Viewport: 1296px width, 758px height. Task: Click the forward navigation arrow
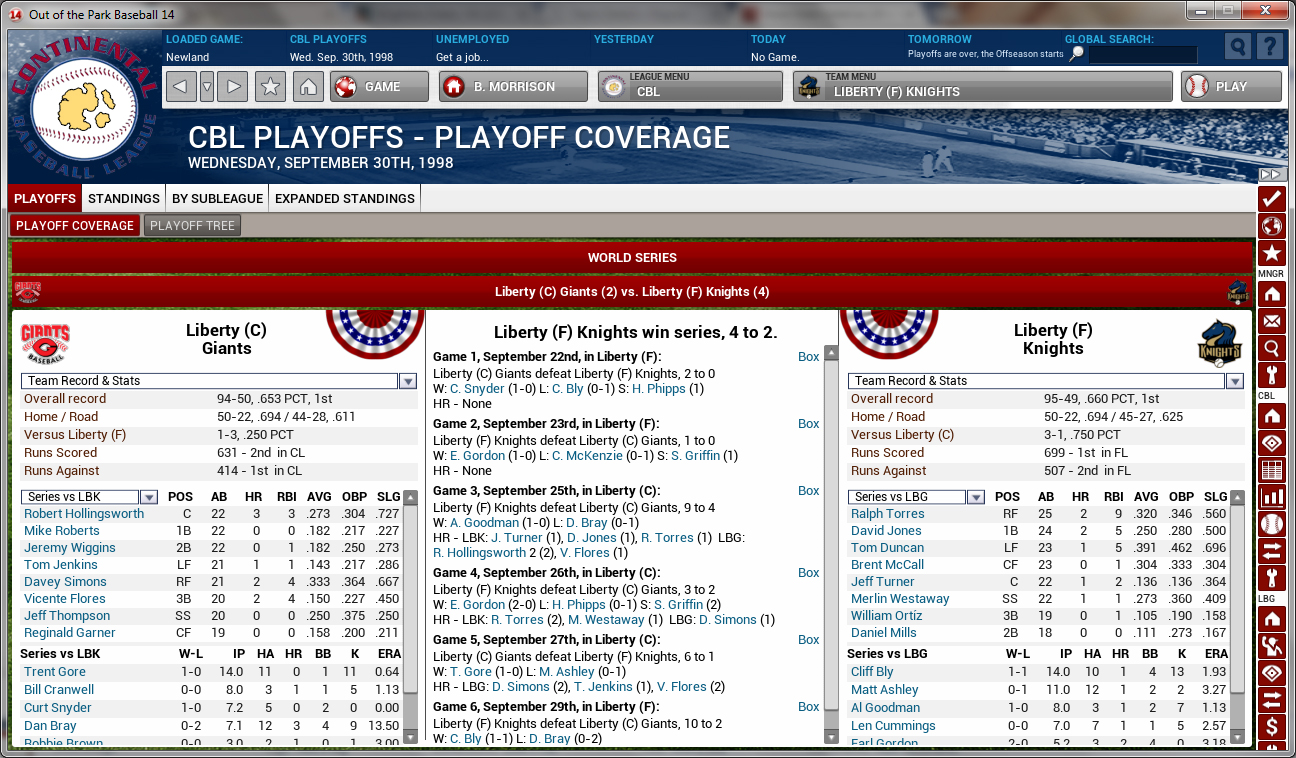pos(232,87)
